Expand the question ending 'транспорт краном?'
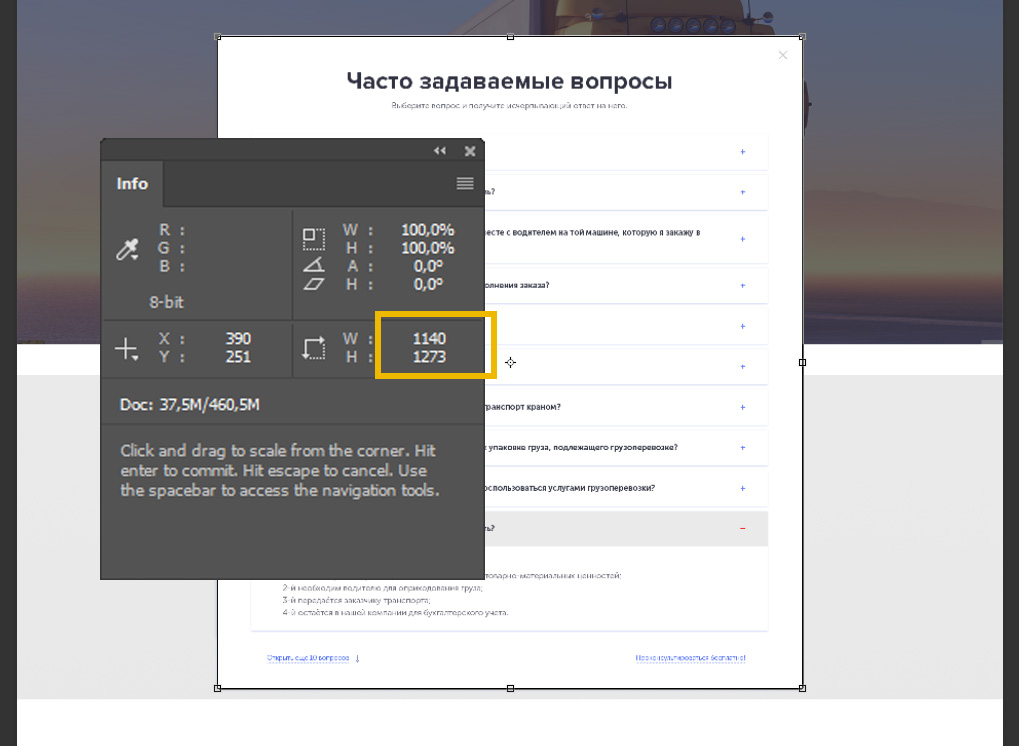This screenshot has height=746, width=1019. pyautogui.click(x=743, y=407)
